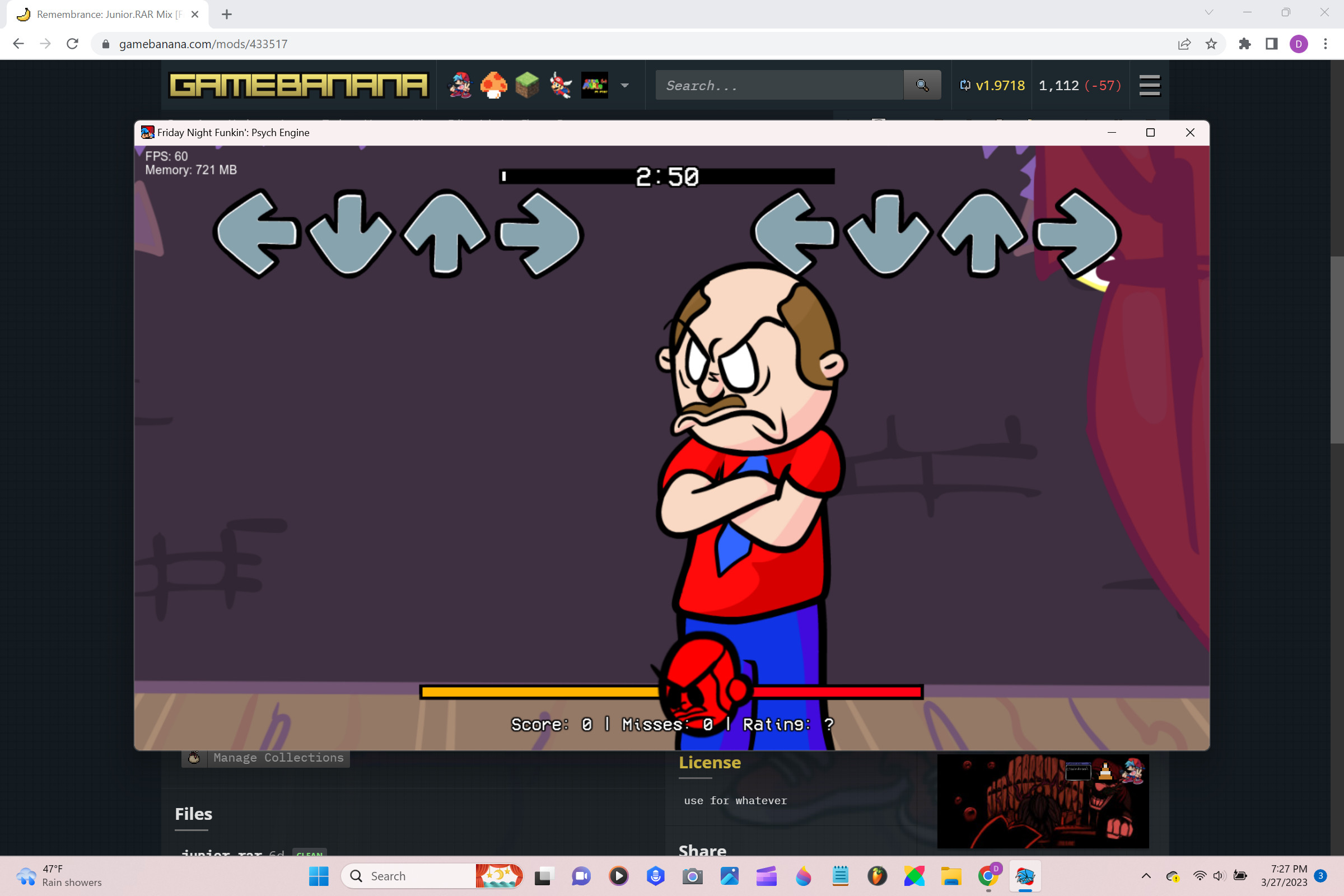Viewport: 1344px width, 896px height.
Task: Open Chrome's three-dot menu
Action: (1325, 44)
